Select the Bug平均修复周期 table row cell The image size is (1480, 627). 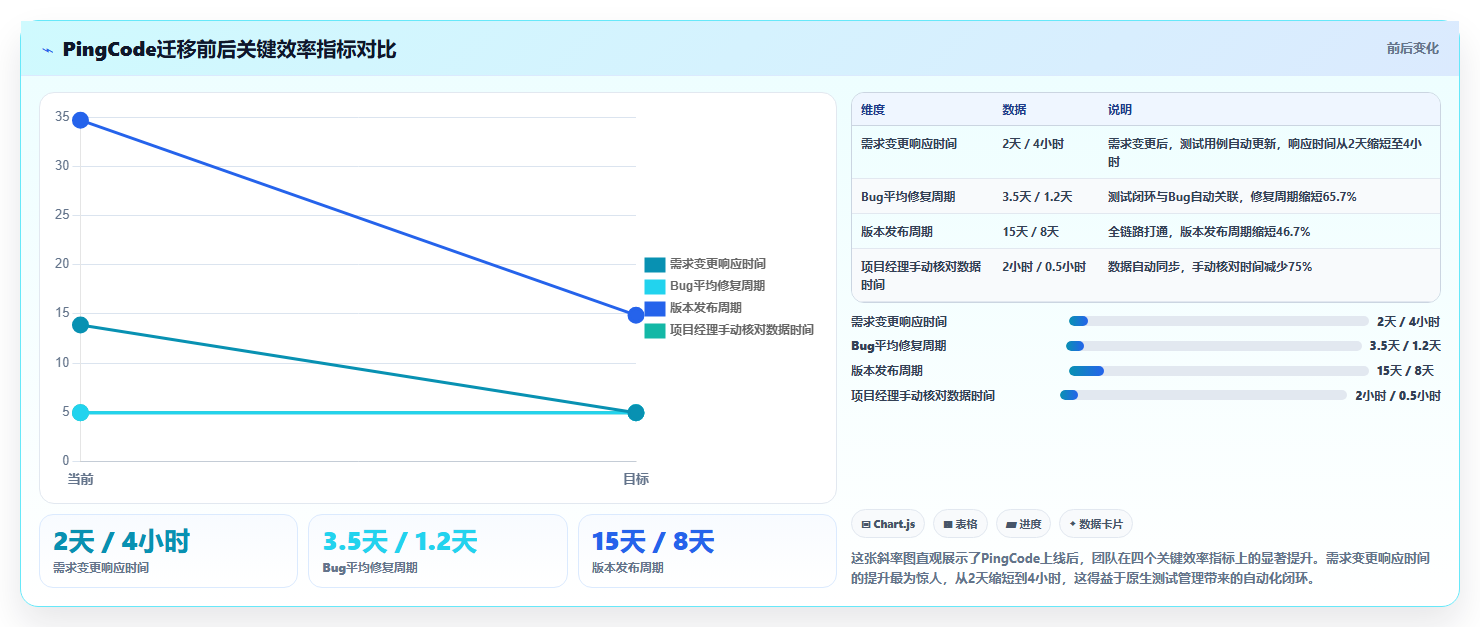pos(922,196)
